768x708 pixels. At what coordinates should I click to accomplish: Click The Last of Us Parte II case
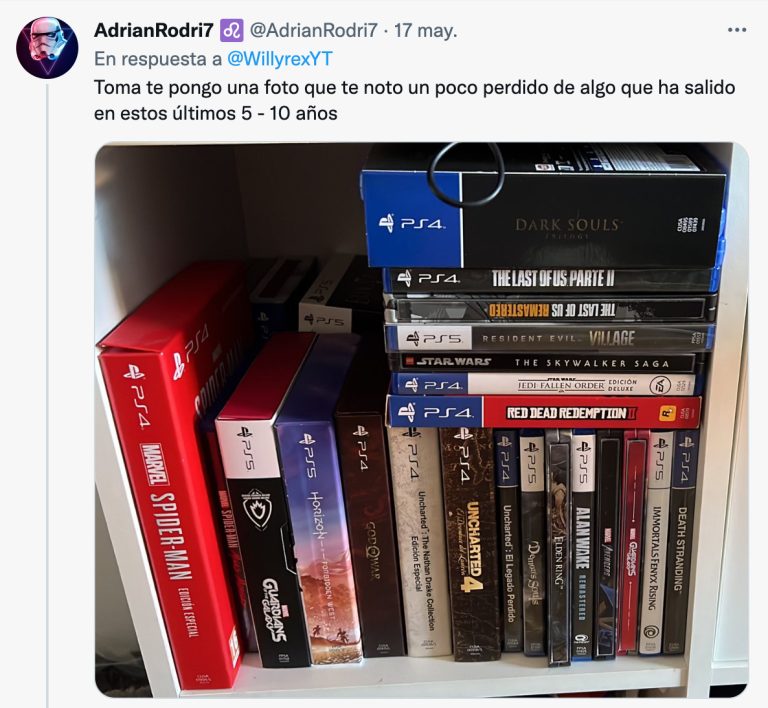tap(549, 280)
